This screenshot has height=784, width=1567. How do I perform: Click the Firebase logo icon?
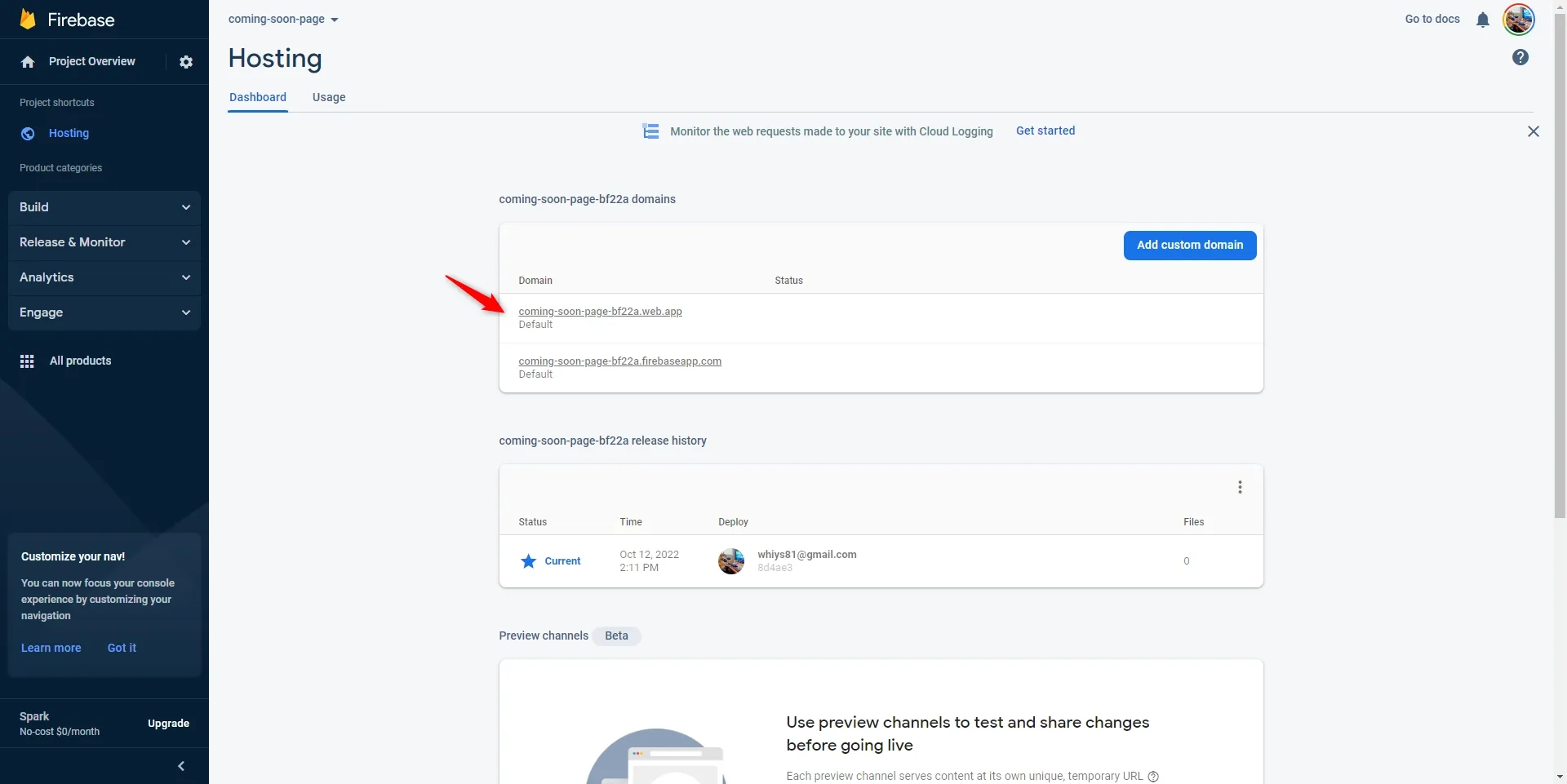click(28, 20)
